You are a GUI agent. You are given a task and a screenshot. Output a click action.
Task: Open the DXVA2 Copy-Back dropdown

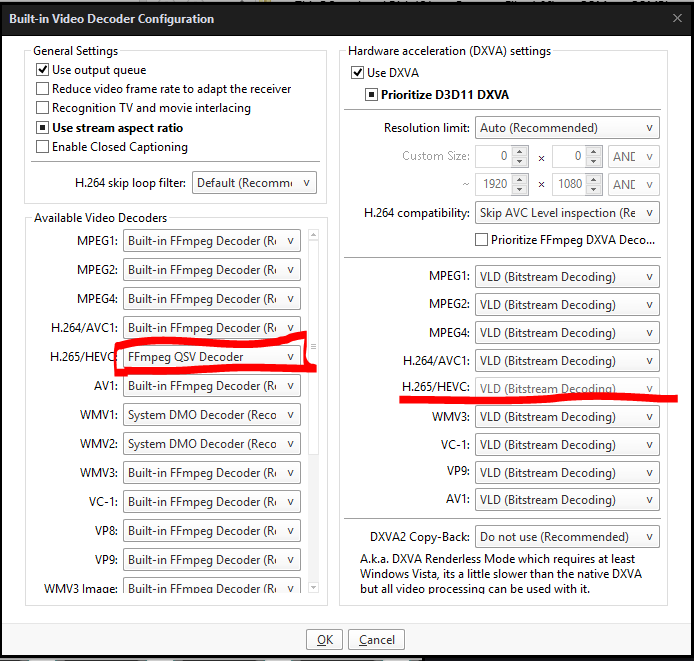coord(567,537)
